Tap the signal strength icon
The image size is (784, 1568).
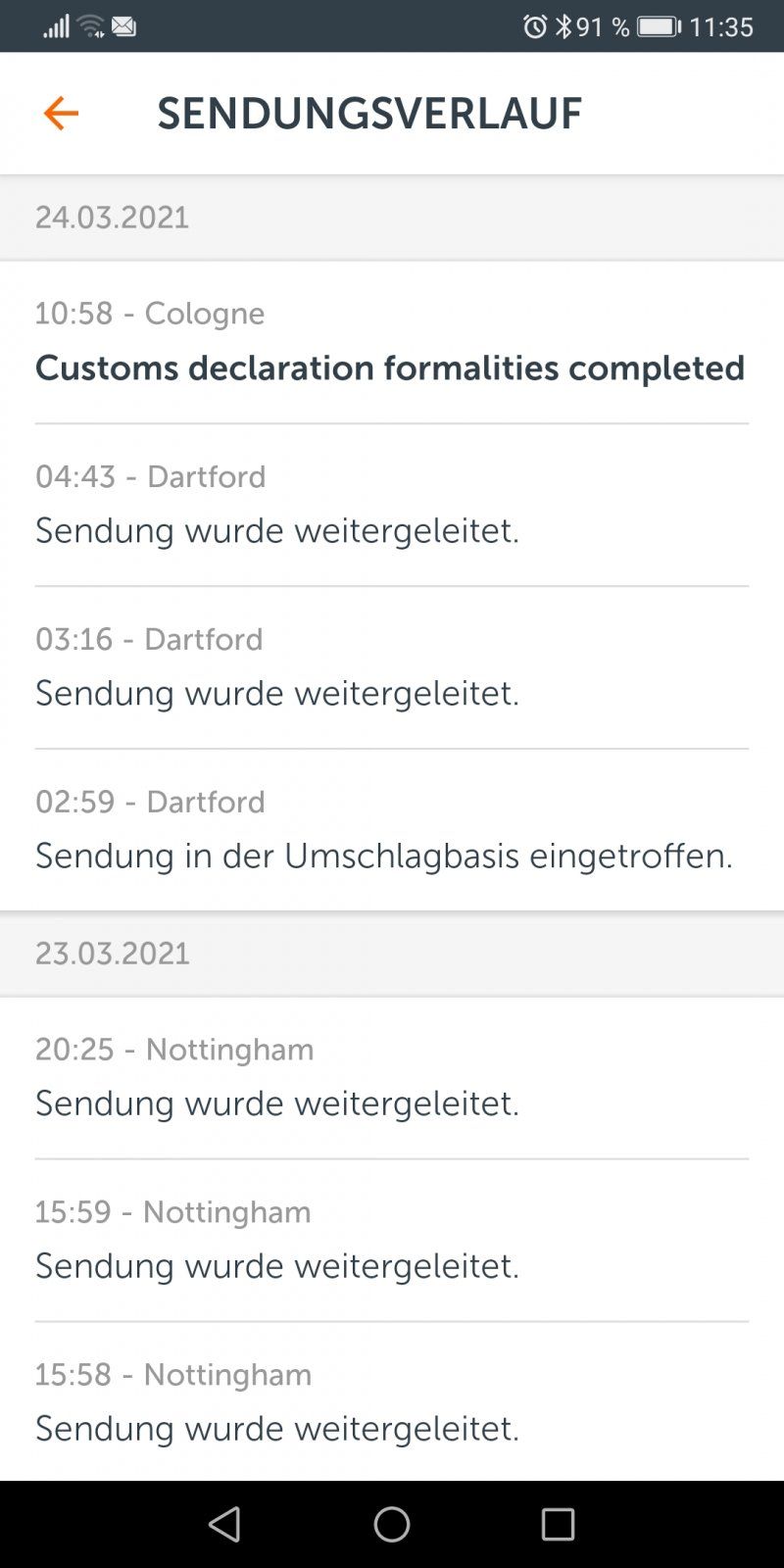click(x=56, y=26)
